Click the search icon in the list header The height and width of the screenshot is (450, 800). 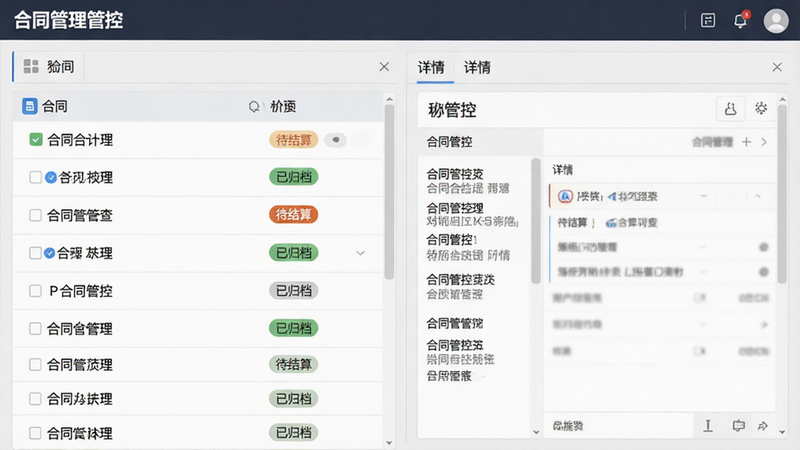(x=254, y=107)
